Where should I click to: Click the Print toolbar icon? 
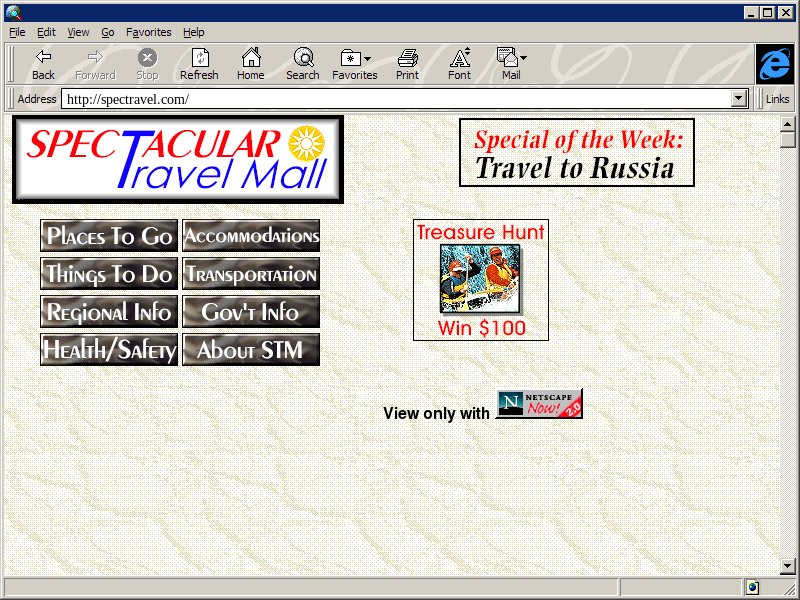(407, 58)
